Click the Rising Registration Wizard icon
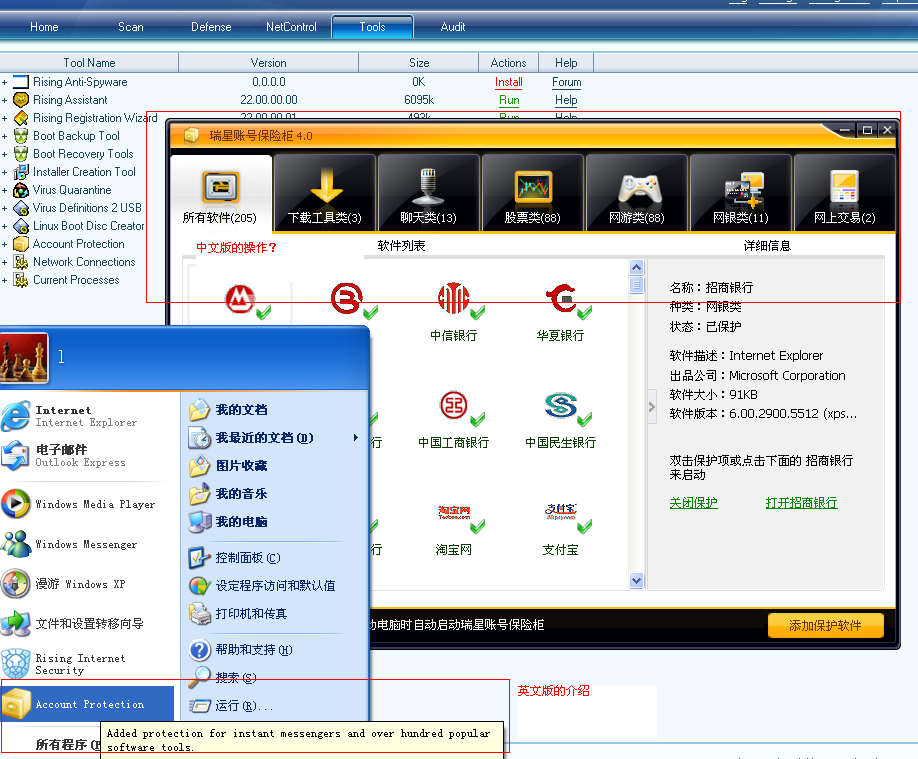This screenshot has width=918, height=759. [x=20, y=118]
